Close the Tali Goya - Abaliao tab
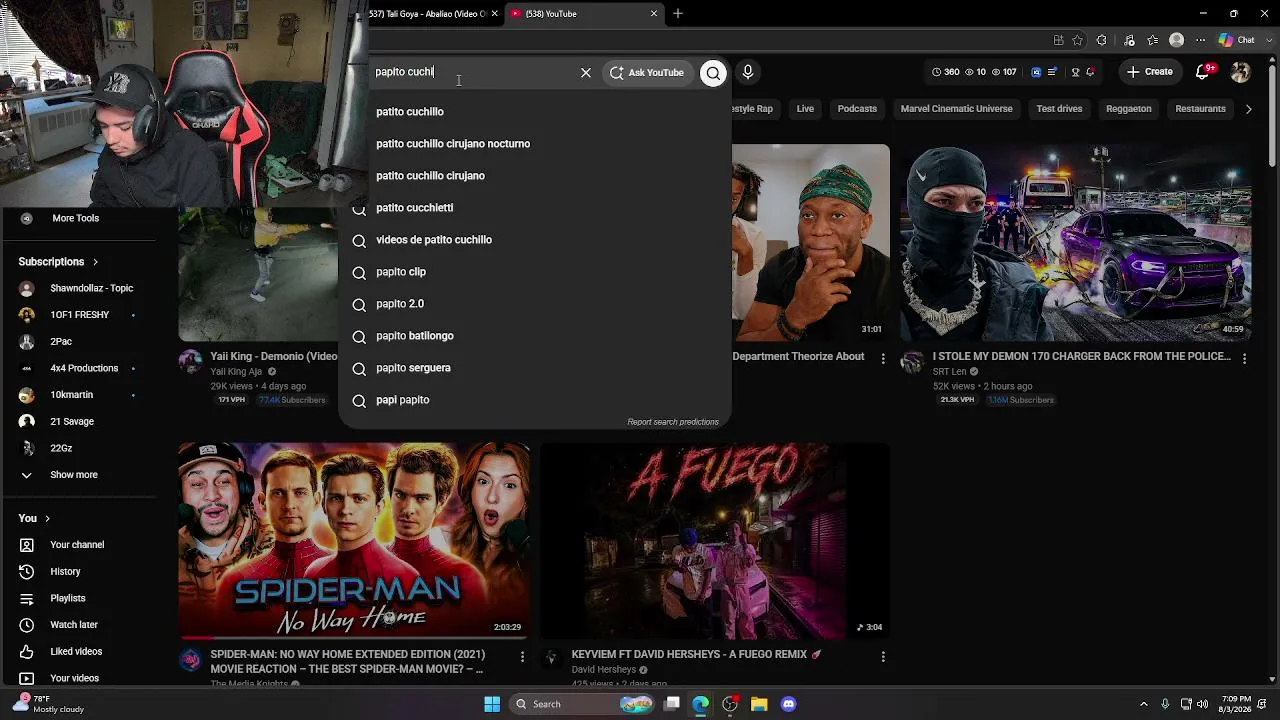1280x720 pixels. (494, 13)
